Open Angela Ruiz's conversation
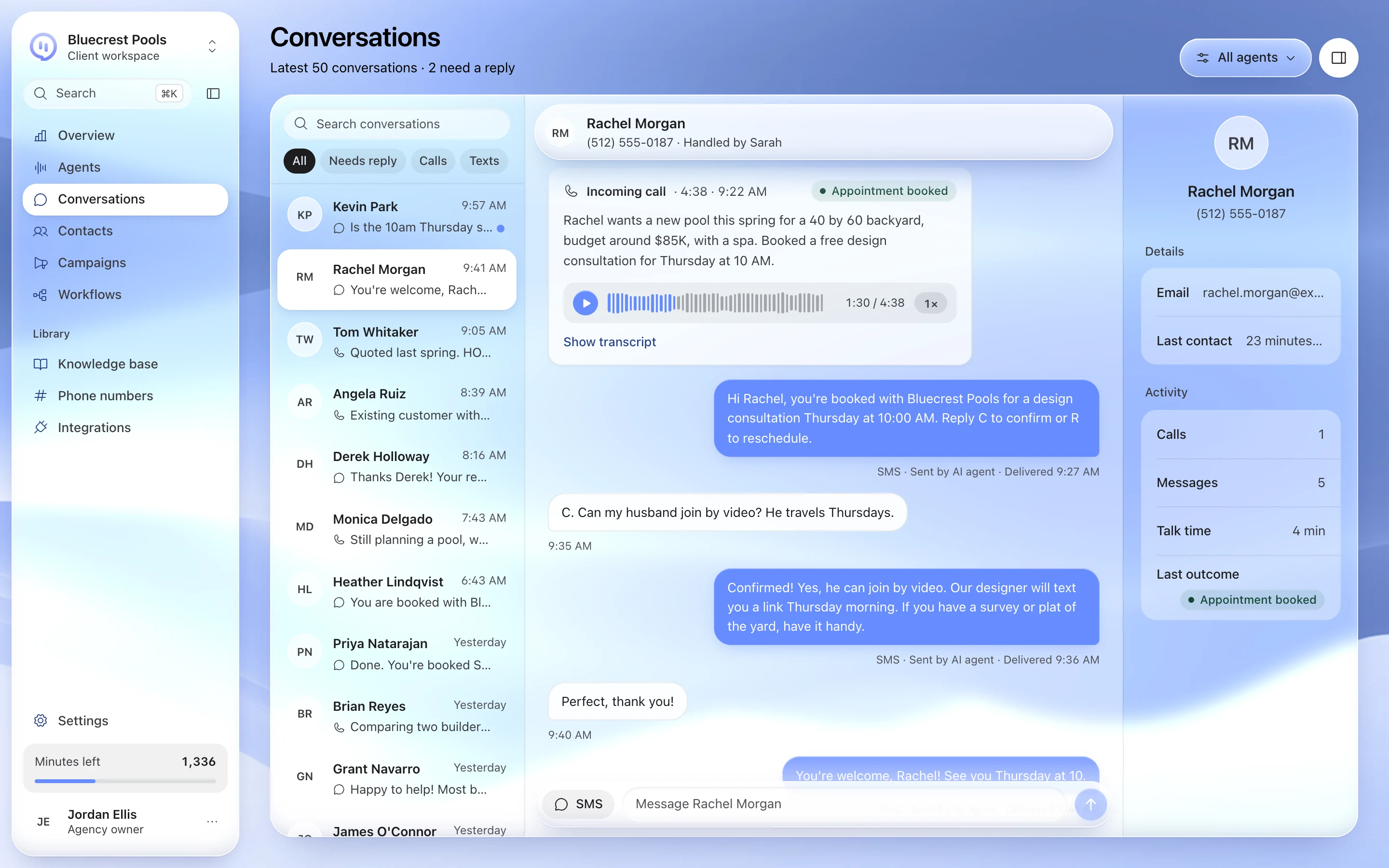Viewport: 1389px width, 868px height. pyautogui.click(x=396, y=404)
